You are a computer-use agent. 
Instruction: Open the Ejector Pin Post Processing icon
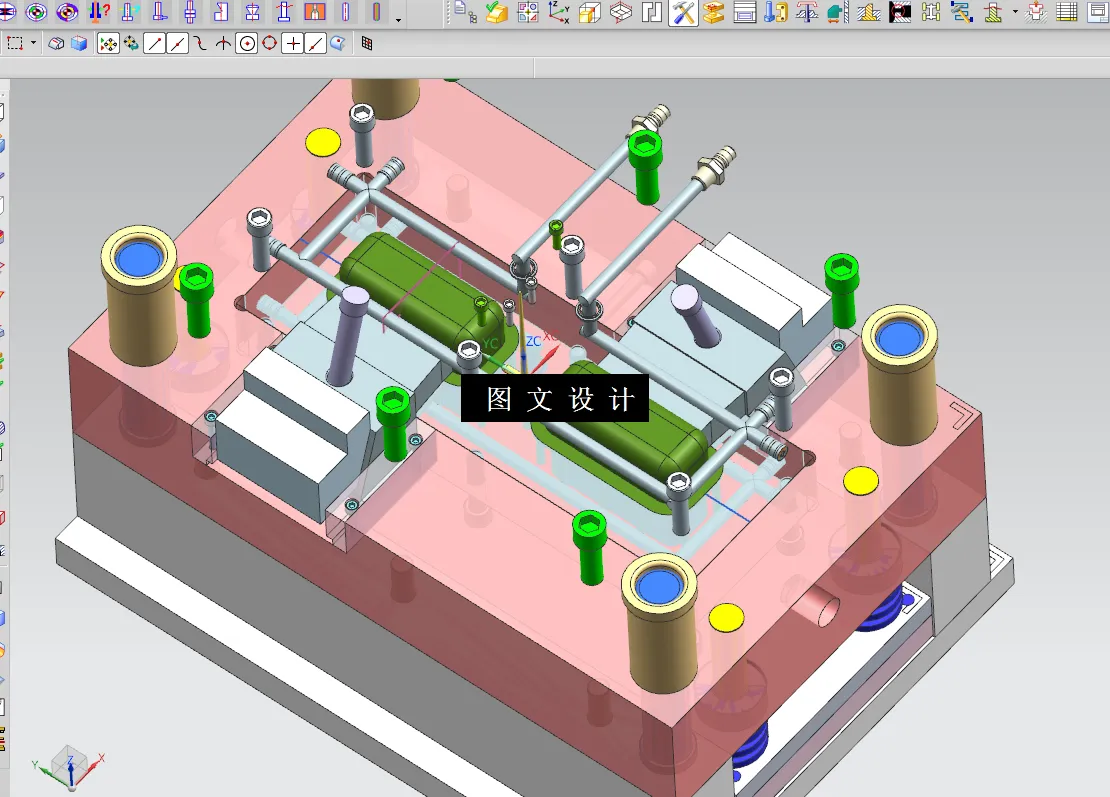807,11
